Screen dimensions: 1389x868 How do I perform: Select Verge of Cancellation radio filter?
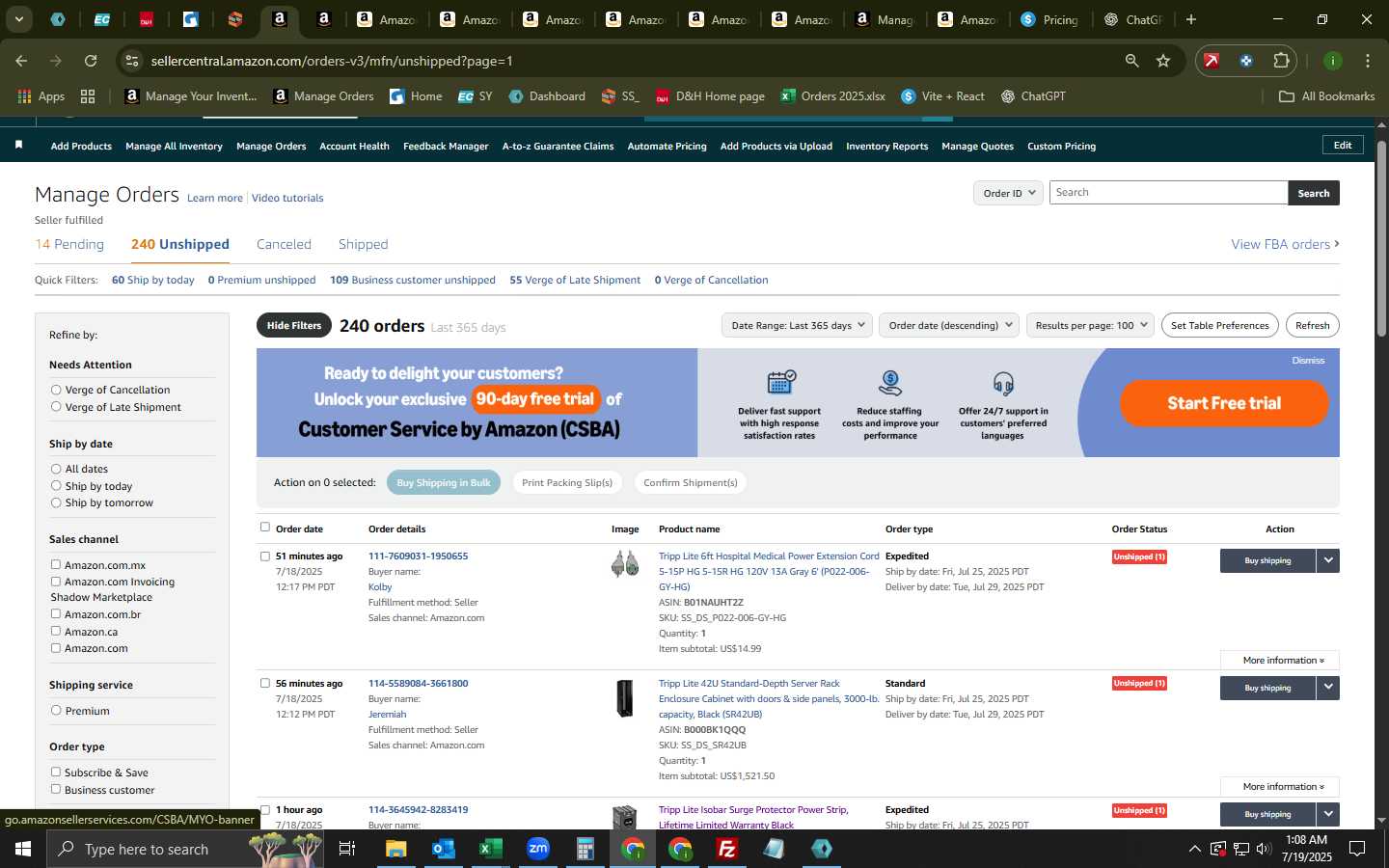coord(56,390)
